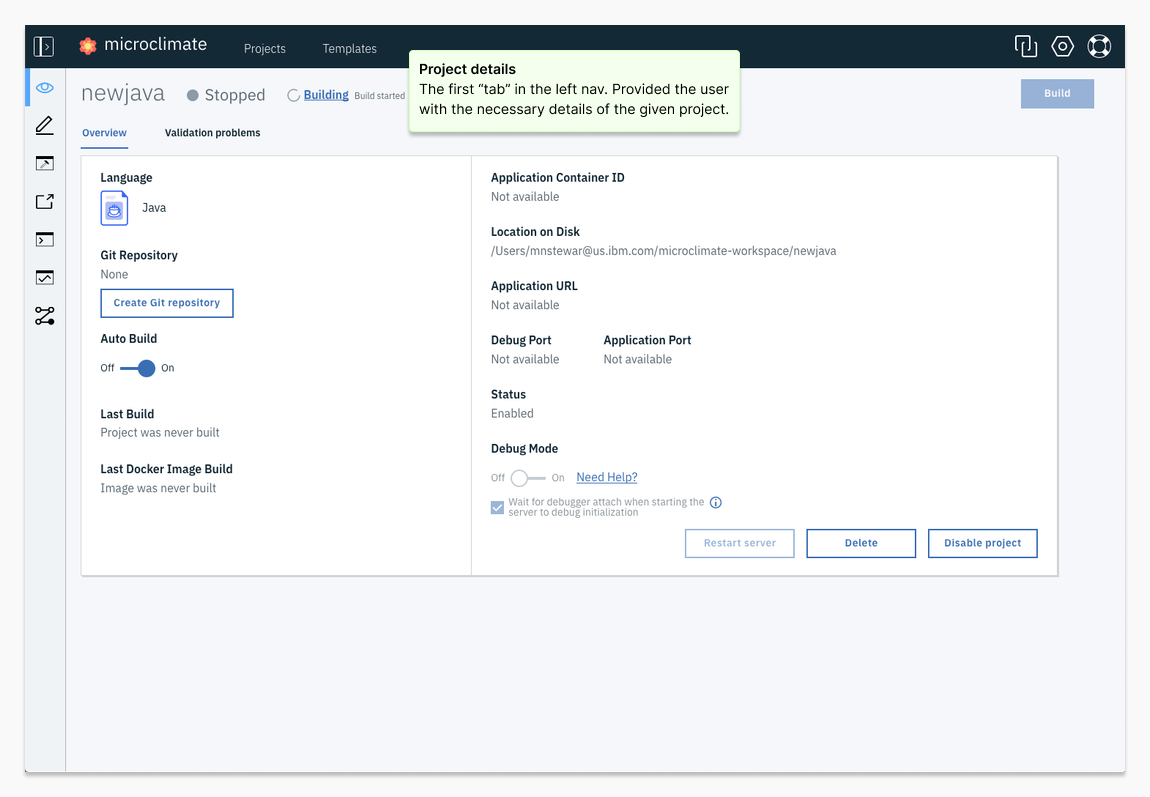Click the Need Help? link
1150x797 pixels.
pos(606,478)
